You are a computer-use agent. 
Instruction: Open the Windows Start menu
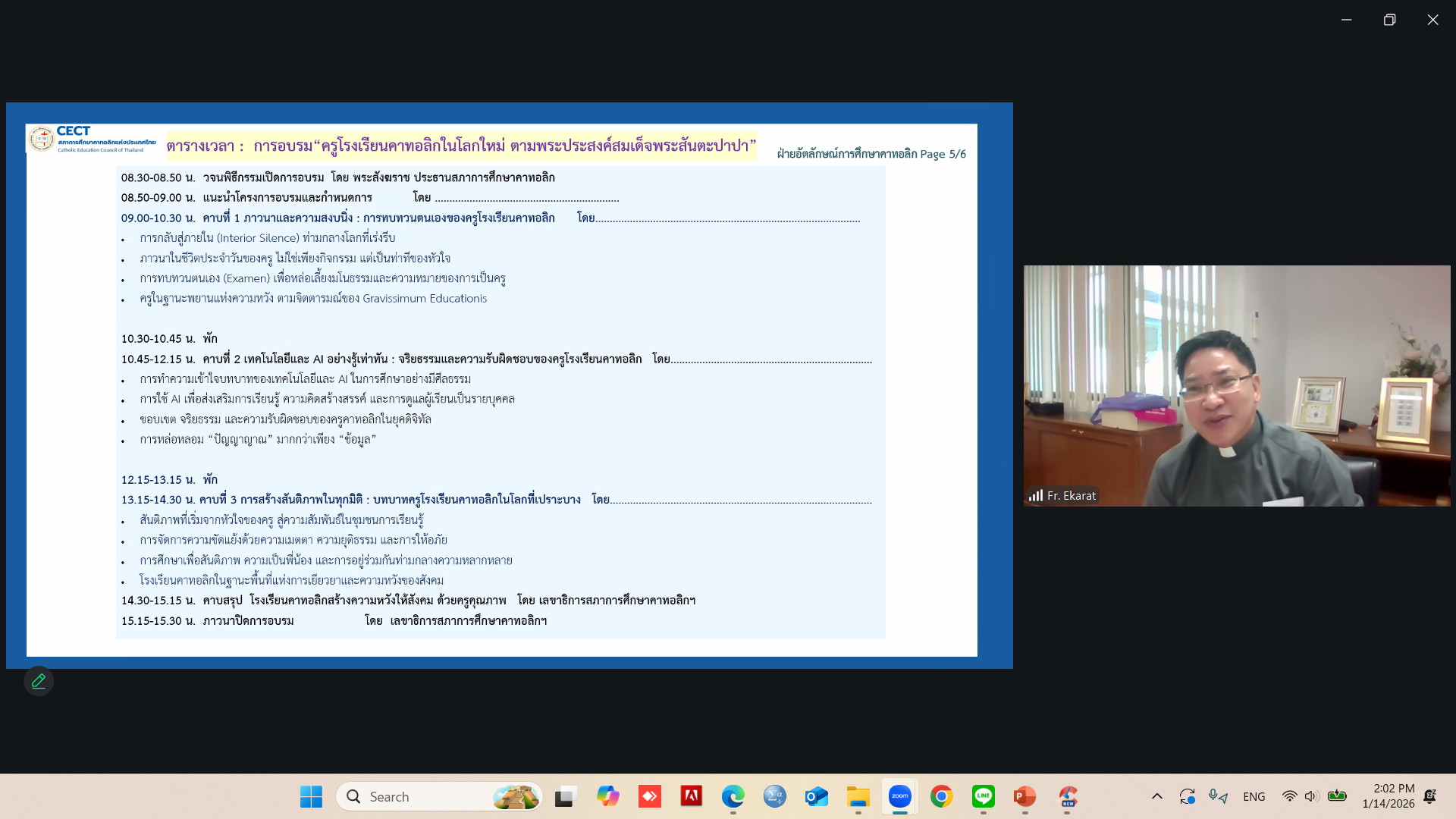311,796
